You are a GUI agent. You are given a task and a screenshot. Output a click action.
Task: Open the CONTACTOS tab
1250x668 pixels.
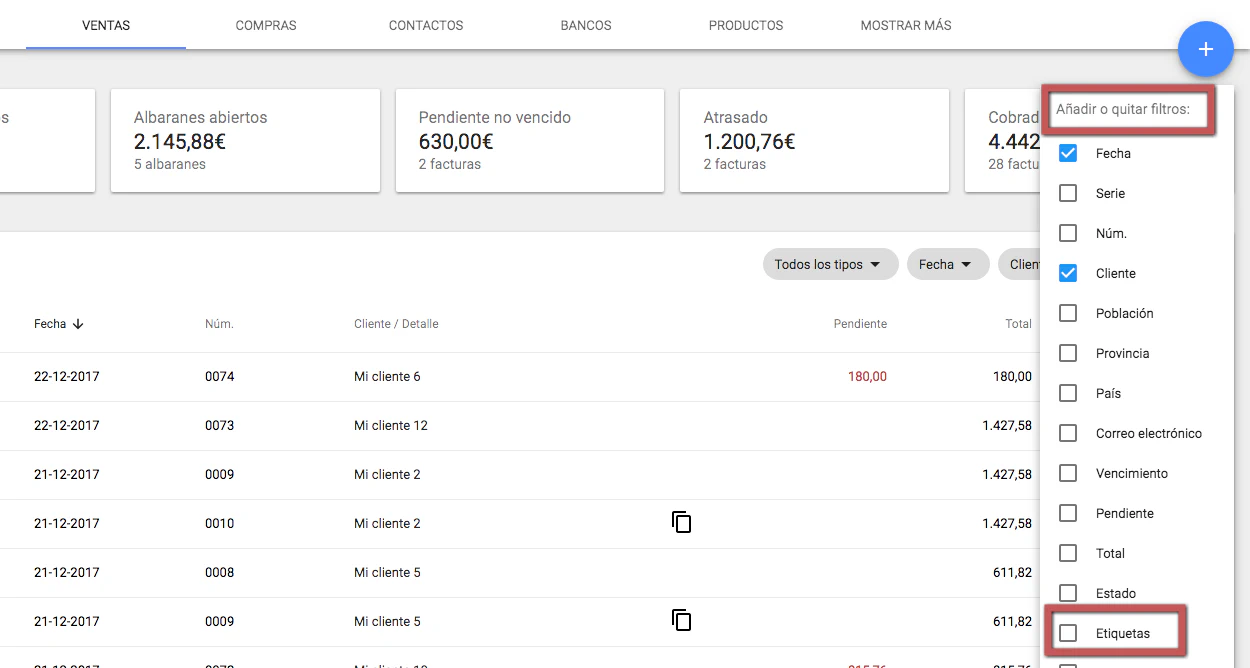point(426,25)
